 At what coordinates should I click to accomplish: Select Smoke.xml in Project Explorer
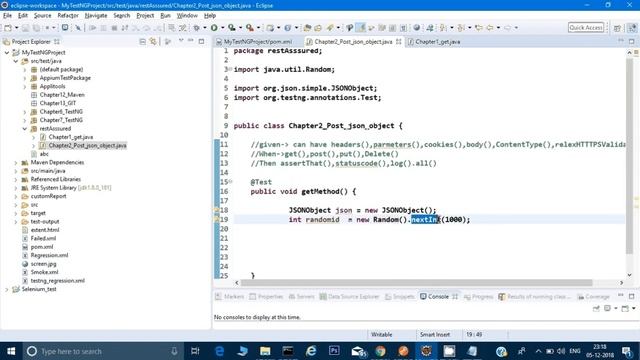[x=44, y=272]
